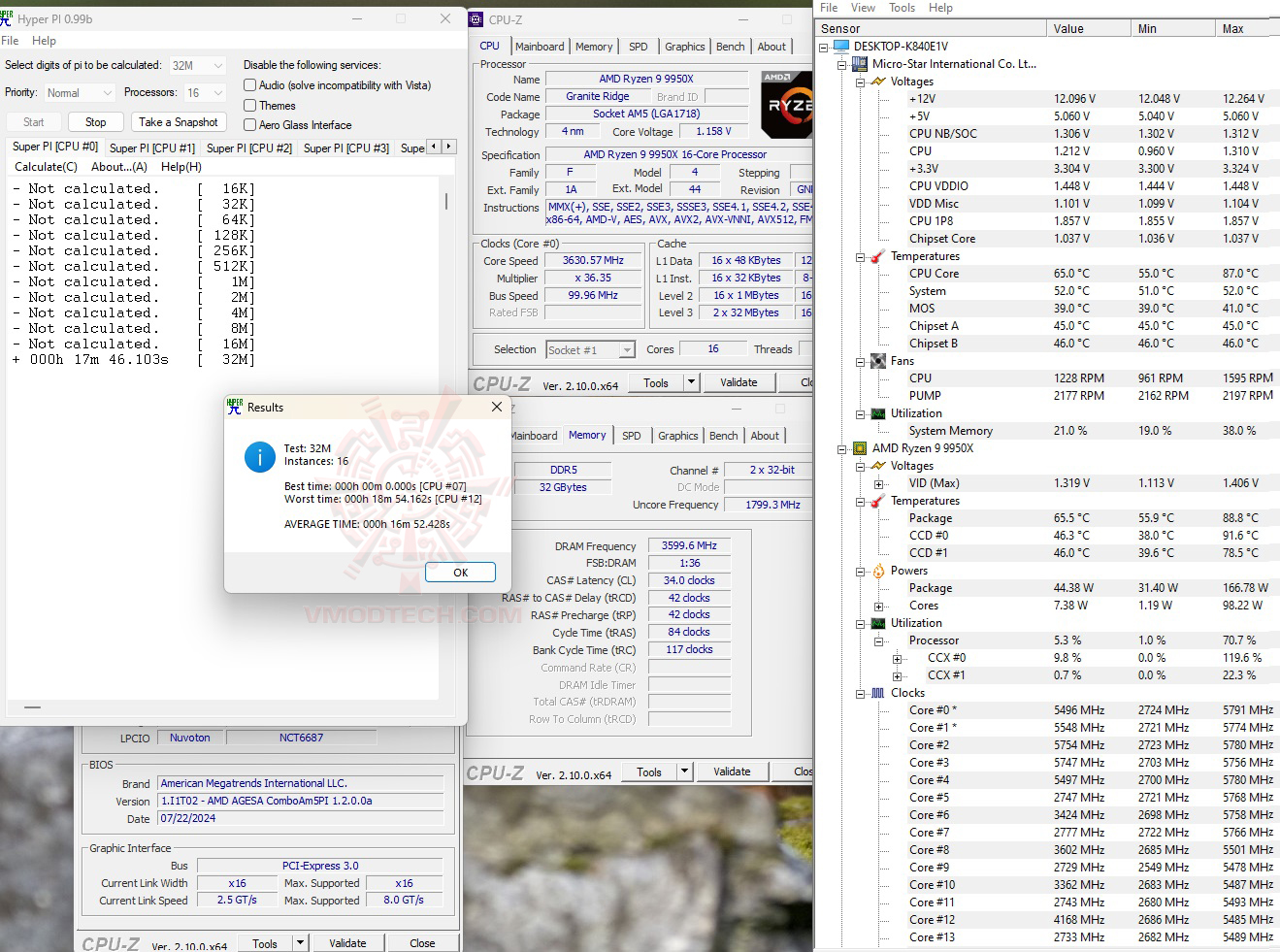The width and height of the screenshot is (1280, 952).
Task: Open the Hyper PI Help menu
Action: (44, 41)
